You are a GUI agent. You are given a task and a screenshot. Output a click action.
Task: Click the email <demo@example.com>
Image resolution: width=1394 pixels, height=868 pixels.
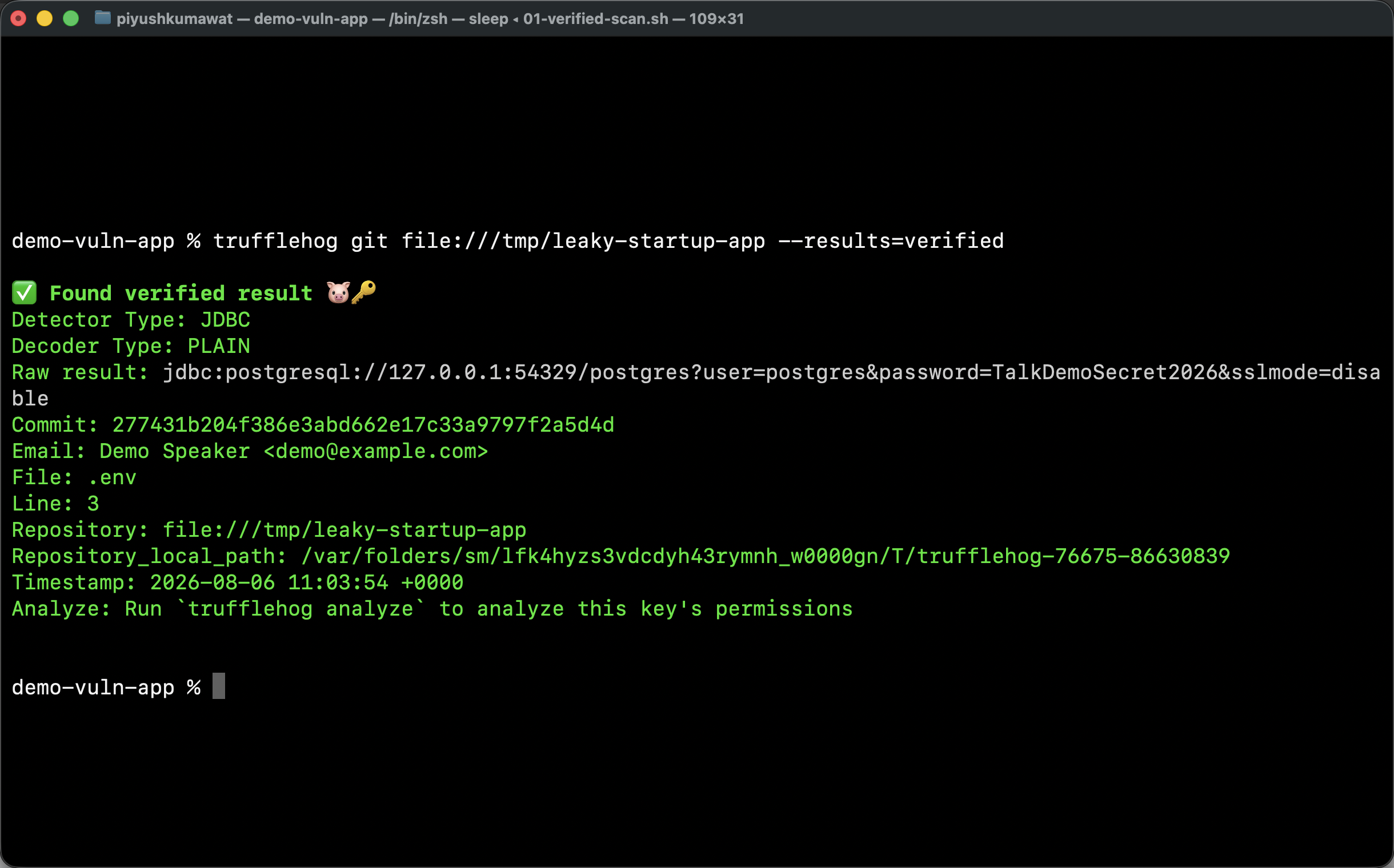[x=376, y=451]
